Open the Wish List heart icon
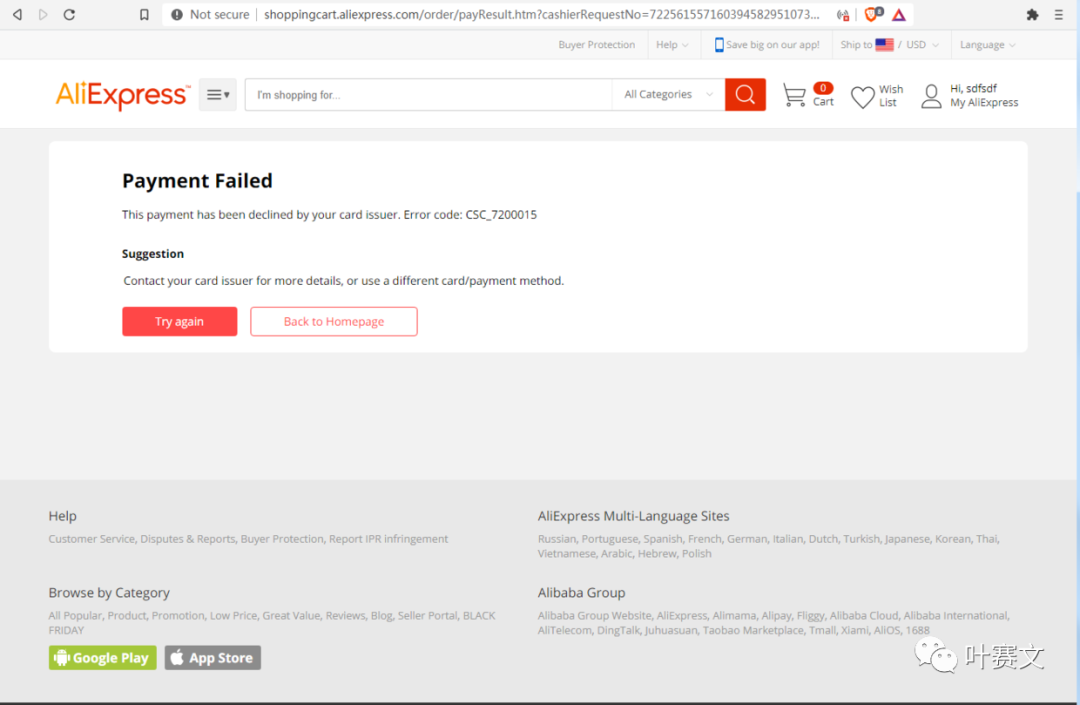Viewport: 1080px width, 705px height. pyautogui.click(x=862, y=97)
